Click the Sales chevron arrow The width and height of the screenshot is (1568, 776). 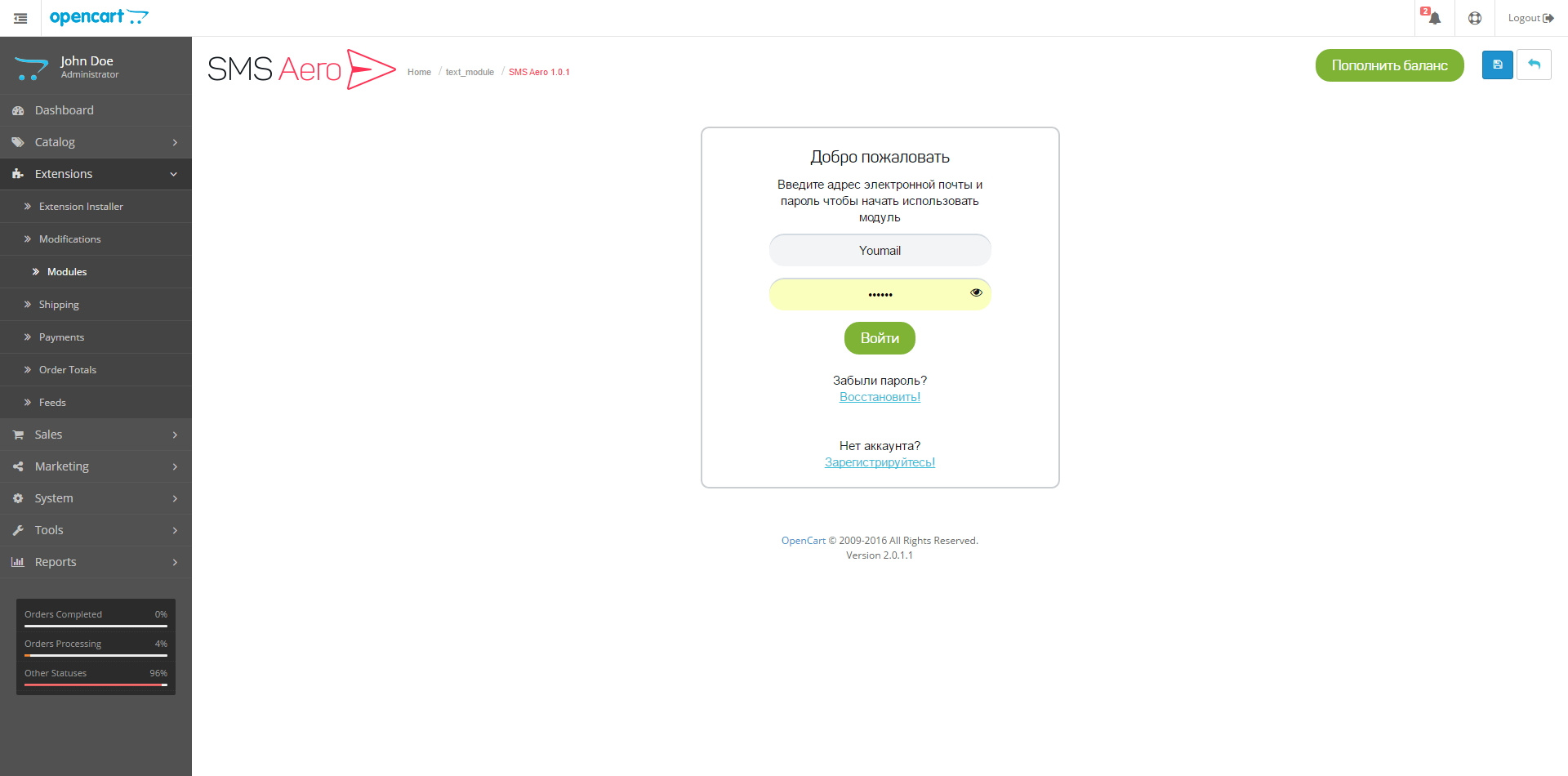pyautogui.click(x=175, y=435)
